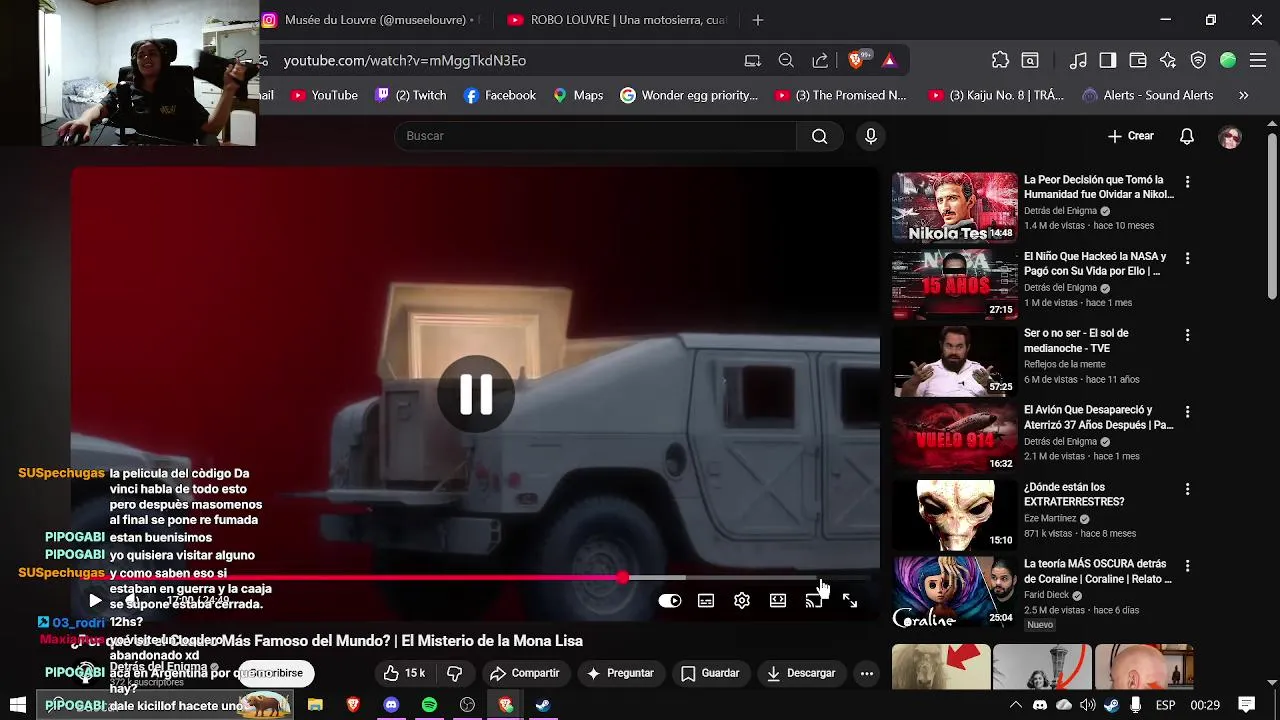Open the Maps bookmark
This screenshot has width=1280, height=720.
[578, 95]
